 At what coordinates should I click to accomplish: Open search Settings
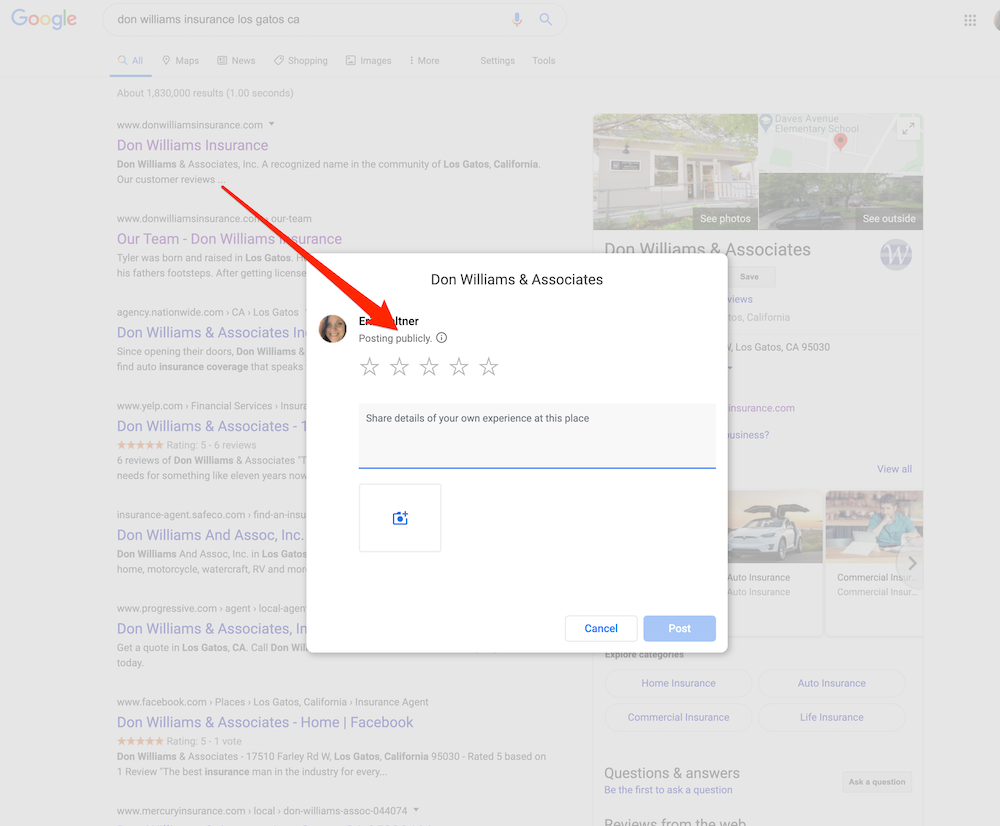(497, 61)
